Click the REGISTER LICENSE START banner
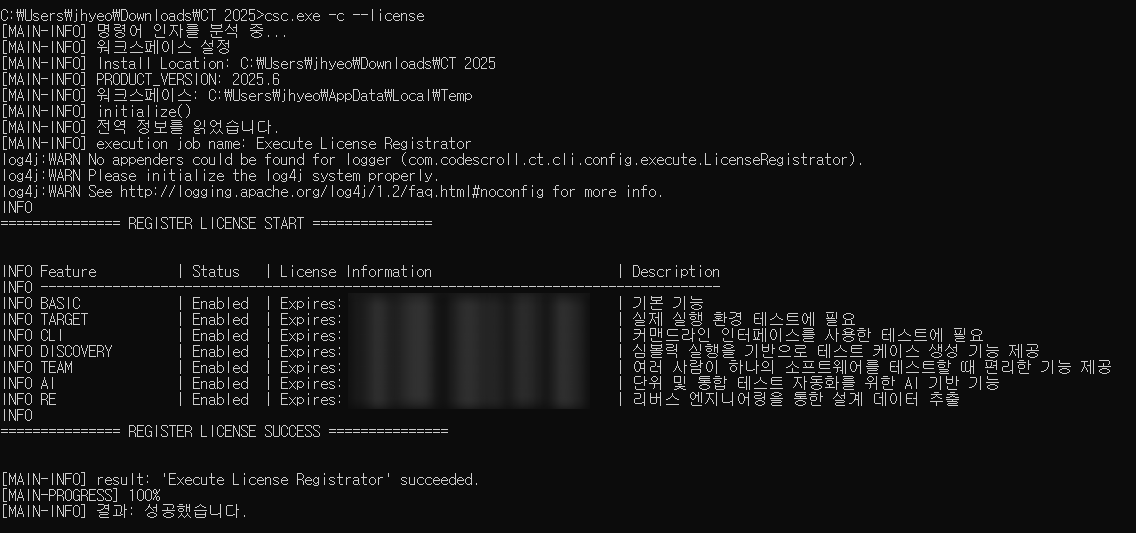Viewport: 1136px width, 533px height. coord(216,224)
